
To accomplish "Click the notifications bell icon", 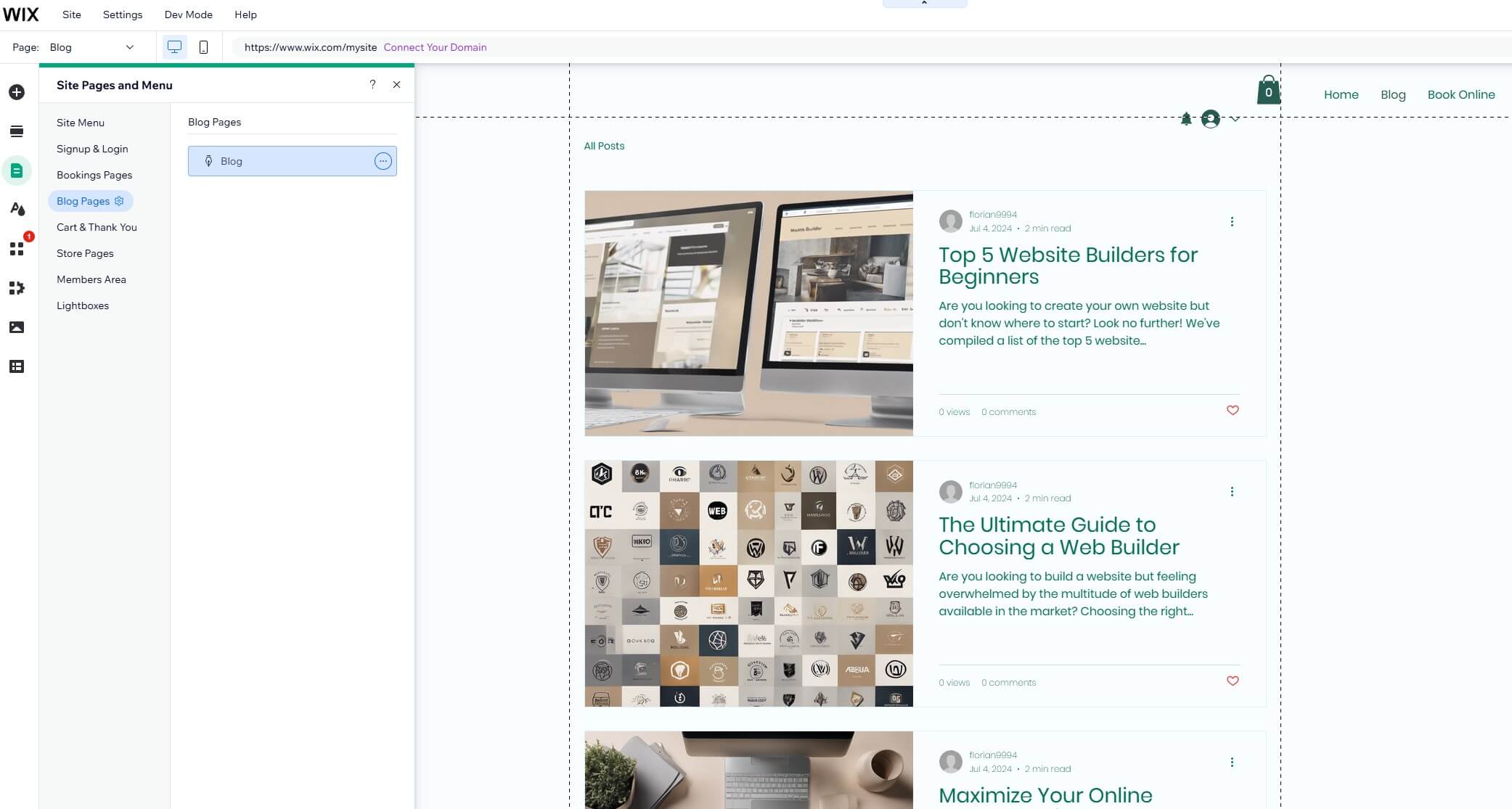I will [1186, 119].
